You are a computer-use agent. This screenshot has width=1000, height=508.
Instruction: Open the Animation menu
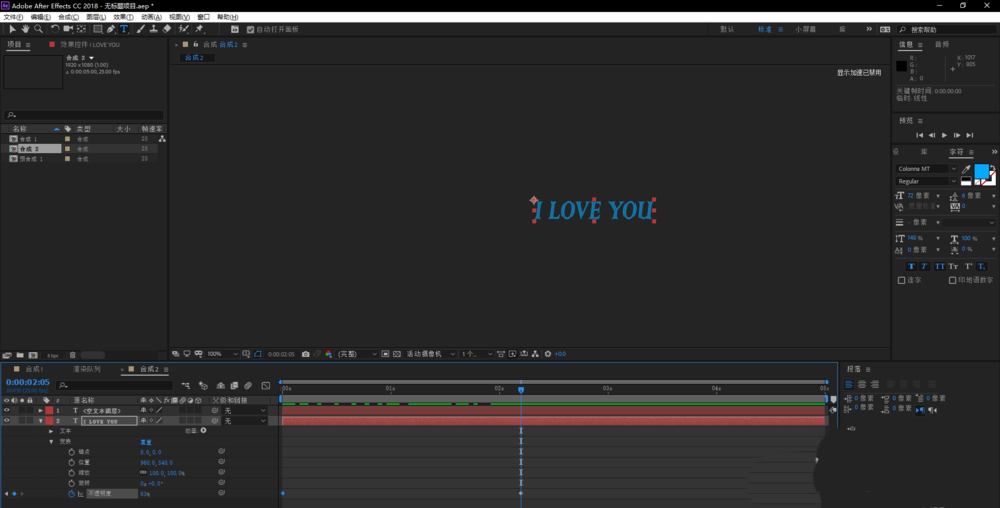151,17
